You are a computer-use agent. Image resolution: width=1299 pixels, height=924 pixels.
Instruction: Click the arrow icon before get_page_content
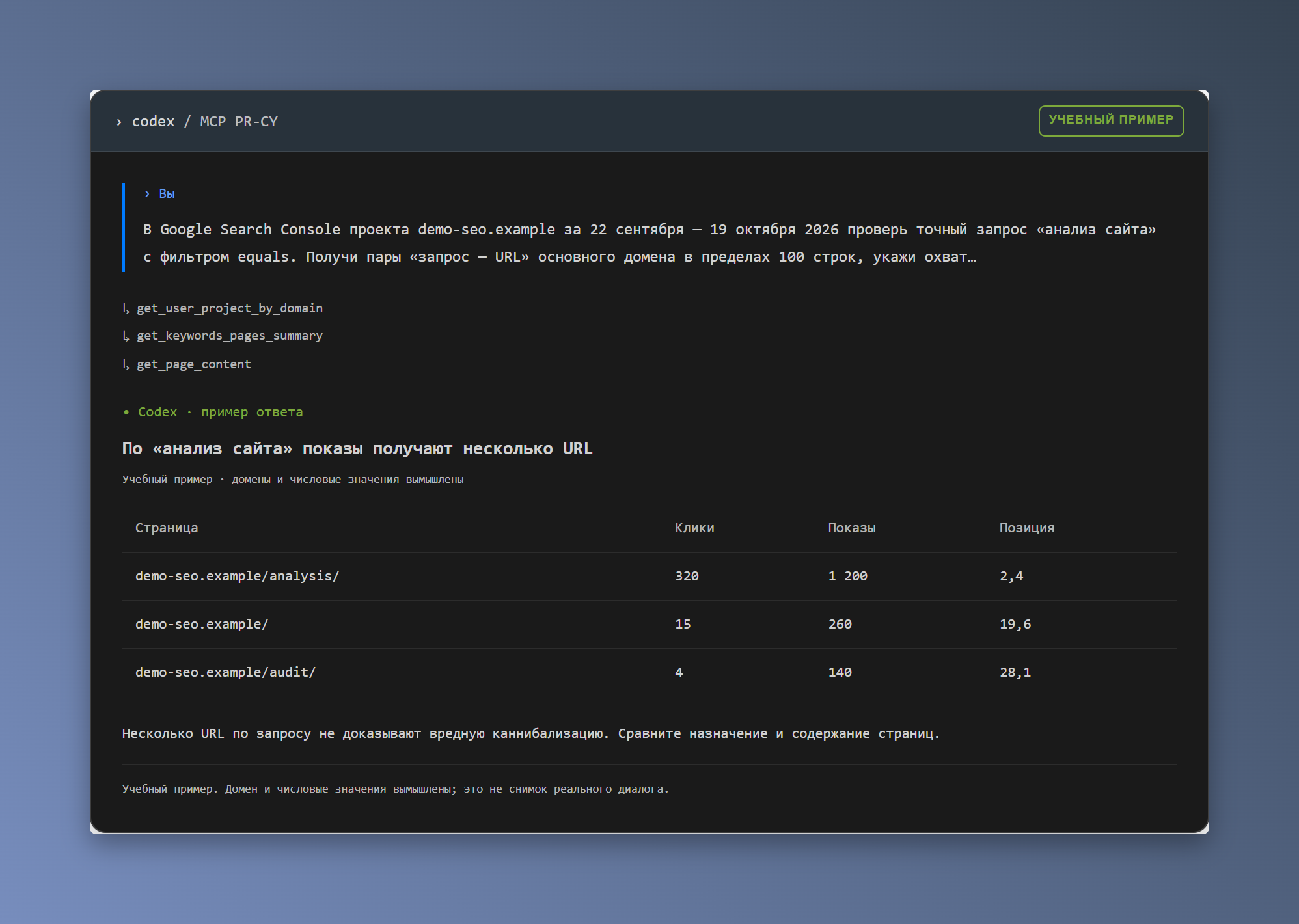point(126,364)
